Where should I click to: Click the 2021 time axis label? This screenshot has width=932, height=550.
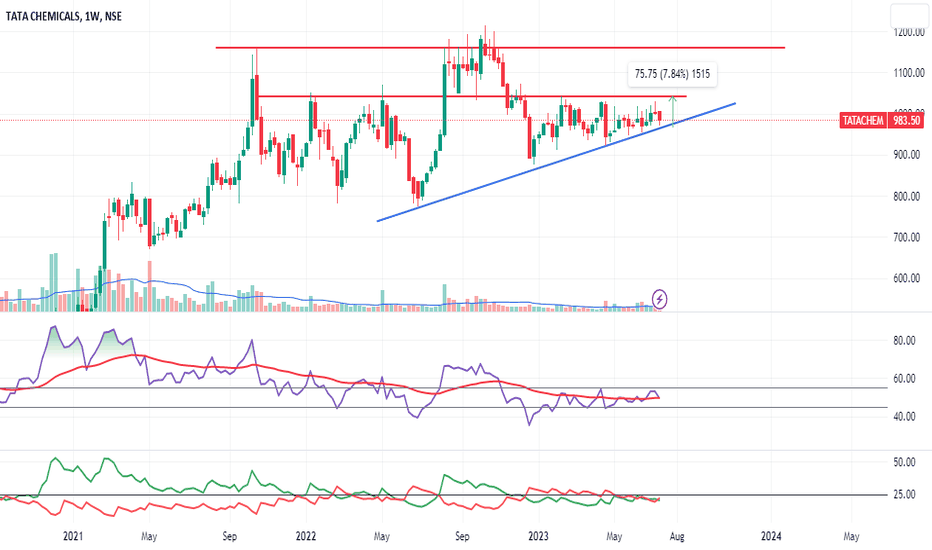pos(73,536)
